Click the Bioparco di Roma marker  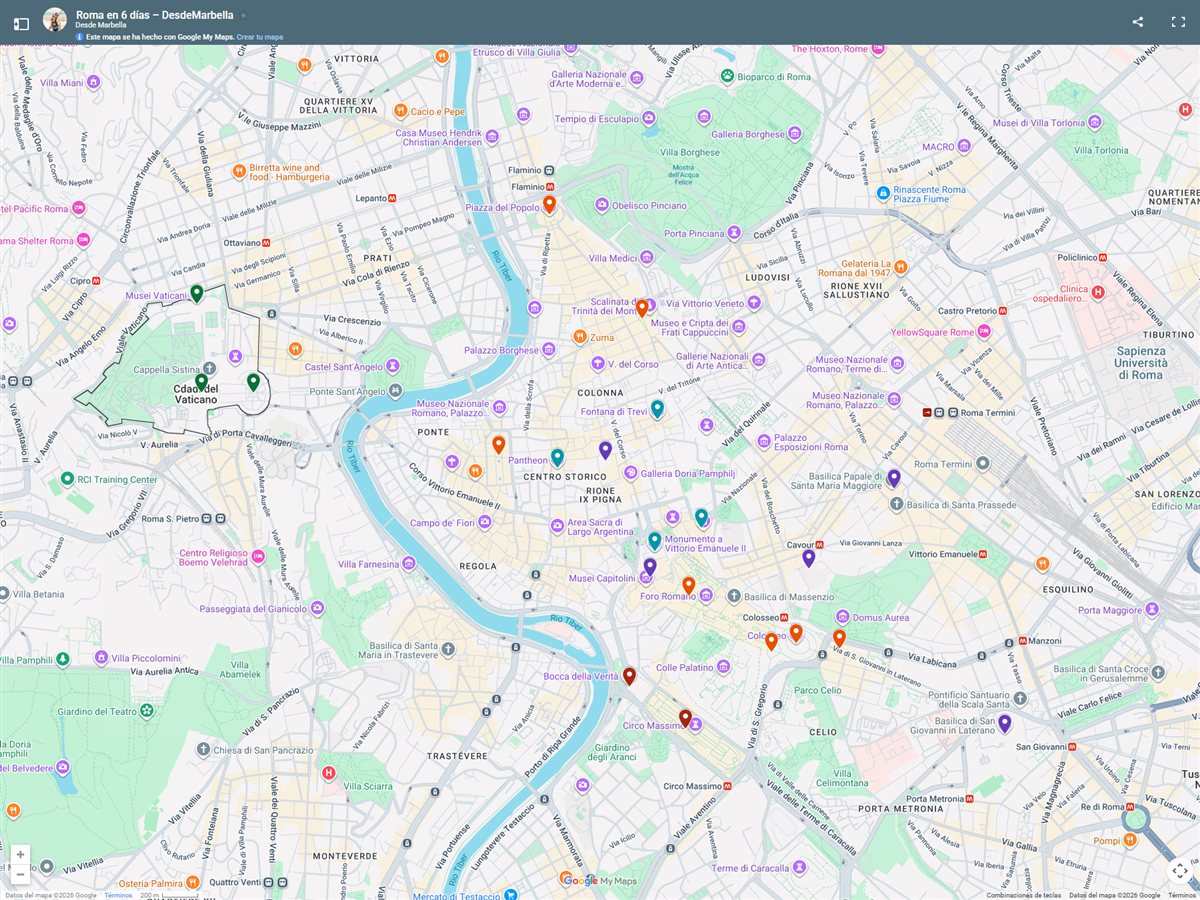click(x=727, y=76)
